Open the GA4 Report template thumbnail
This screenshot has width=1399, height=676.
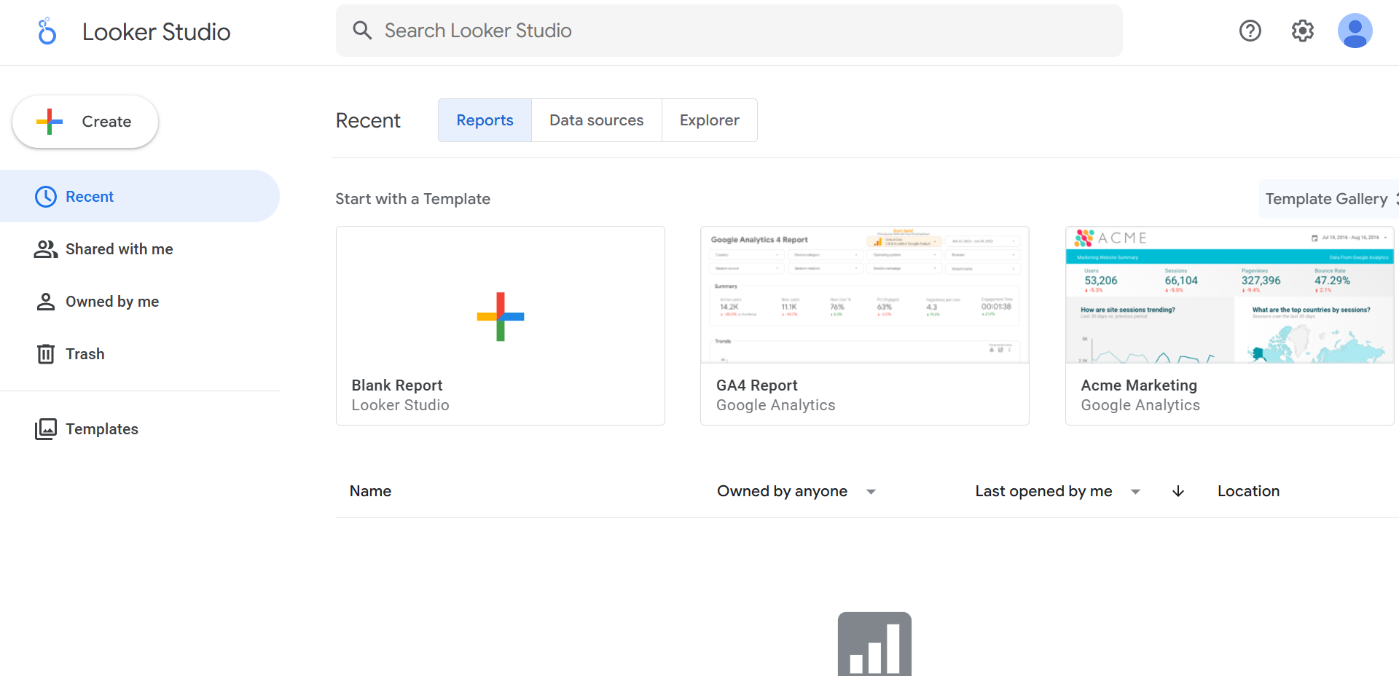[865, 295]
